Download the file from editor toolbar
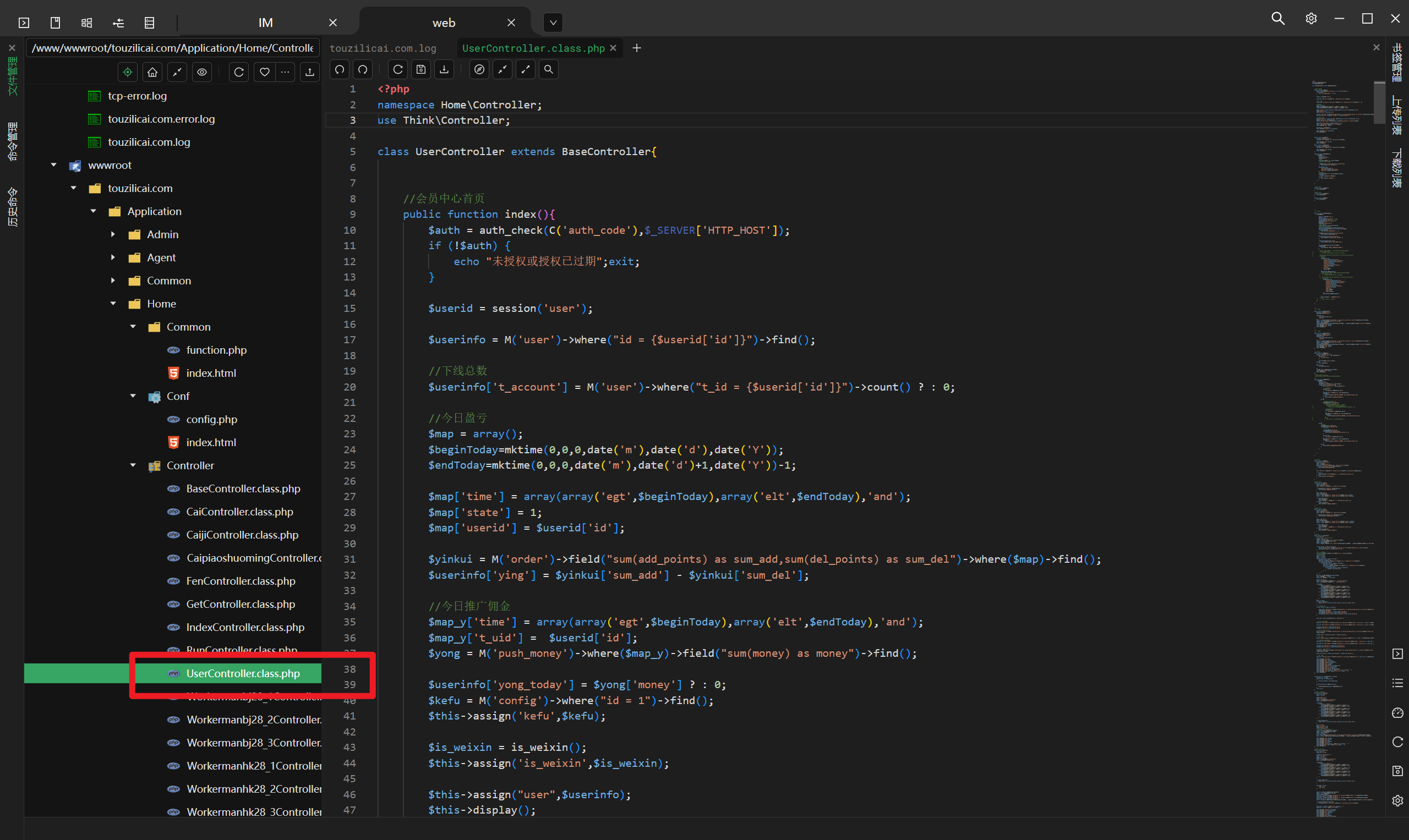 444,69
